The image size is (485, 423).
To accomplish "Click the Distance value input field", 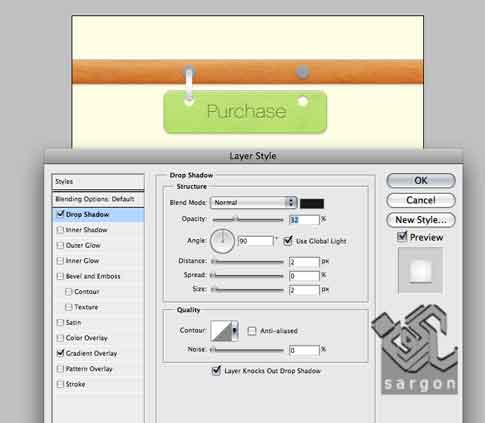I will pyautogui.click(x=304, y=262).
